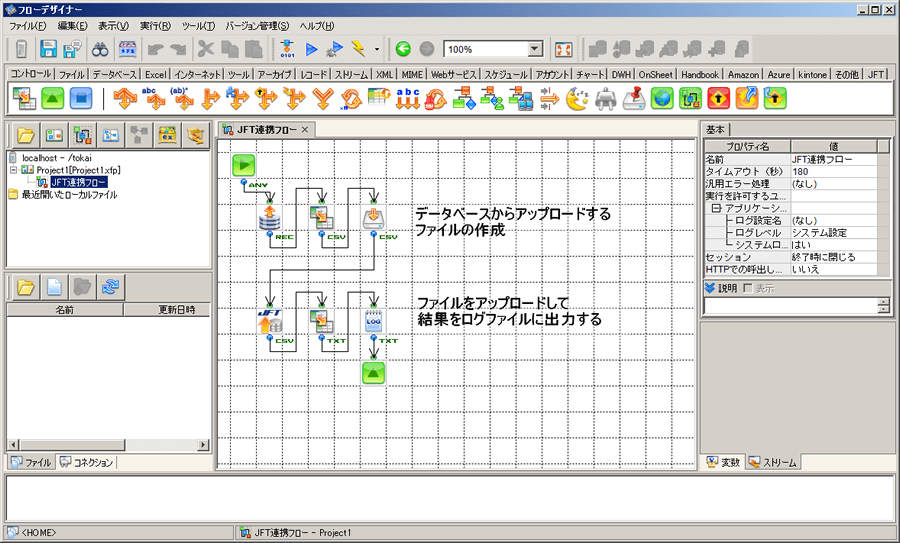The image size is (900, 543).
Task: Click the binoculars search icon
Action: click(100, 49)
